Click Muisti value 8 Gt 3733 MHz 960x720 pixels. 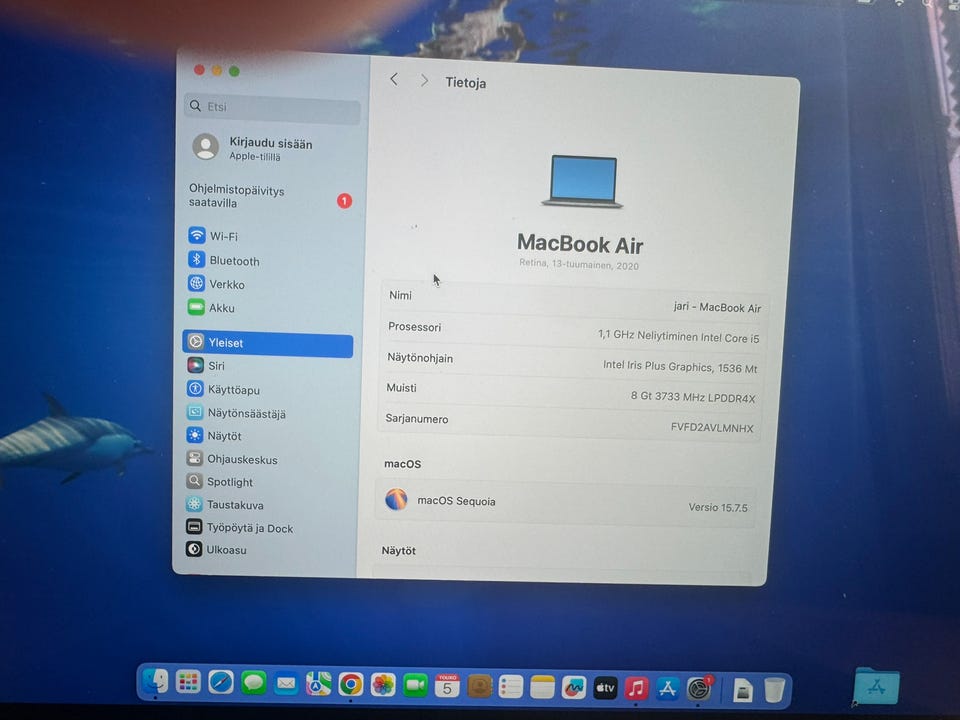693,397
